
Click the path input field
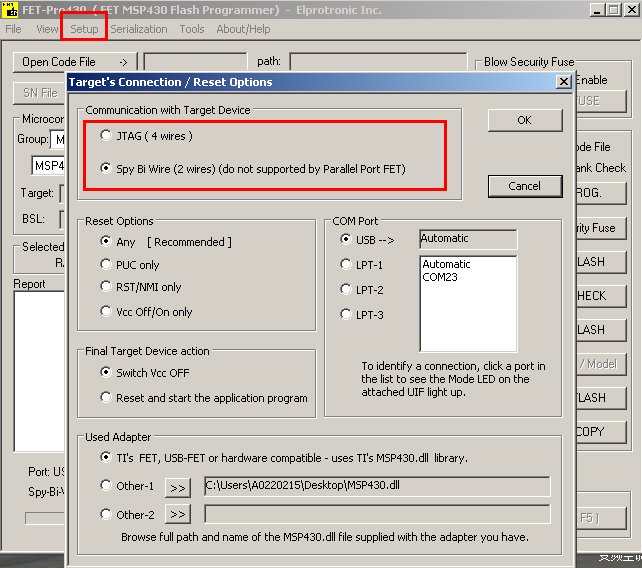coord(378,62)
